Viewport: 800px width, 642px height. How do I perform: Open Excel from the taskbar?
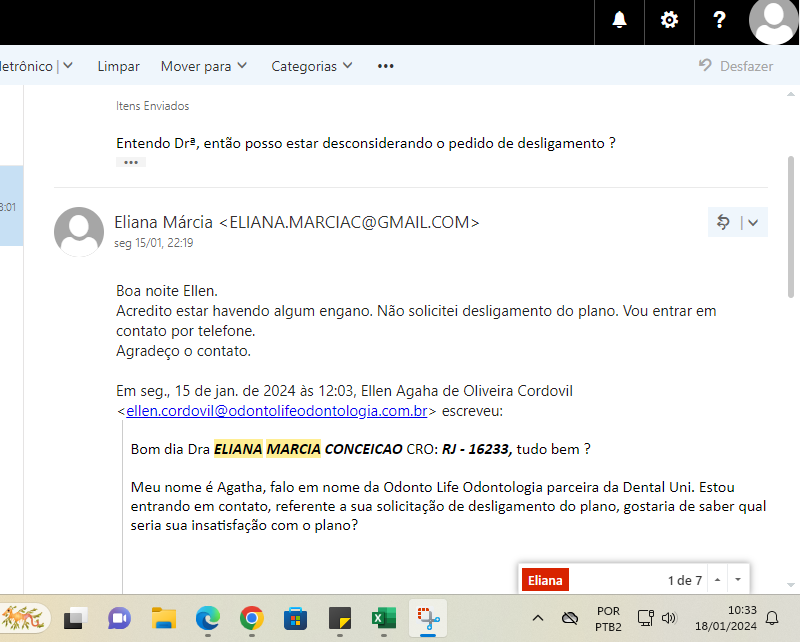[x=383, y=618]
